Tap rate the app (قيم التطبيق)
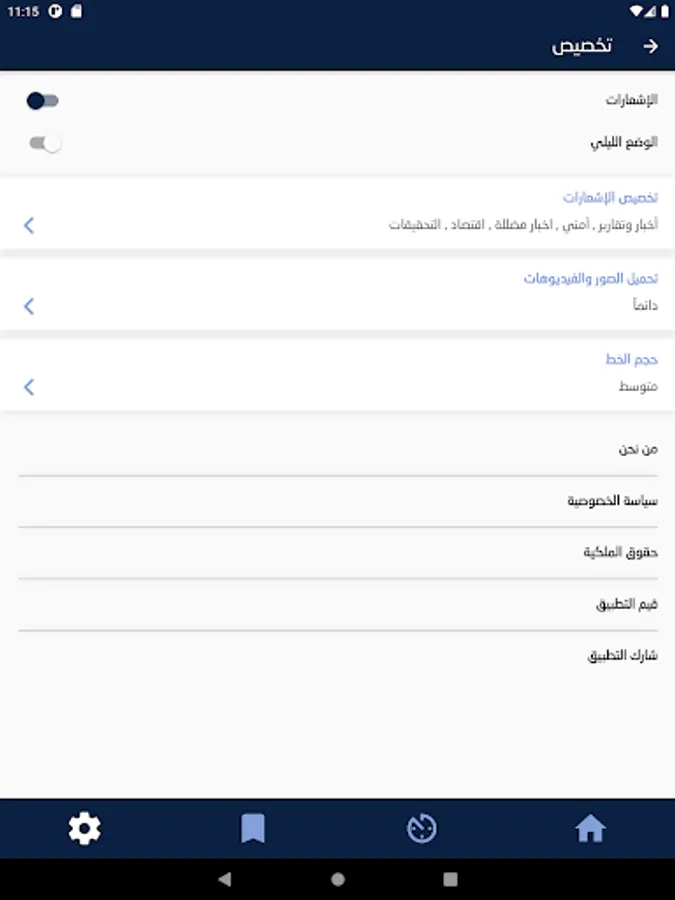675x900 pixels. pos(338,604)
